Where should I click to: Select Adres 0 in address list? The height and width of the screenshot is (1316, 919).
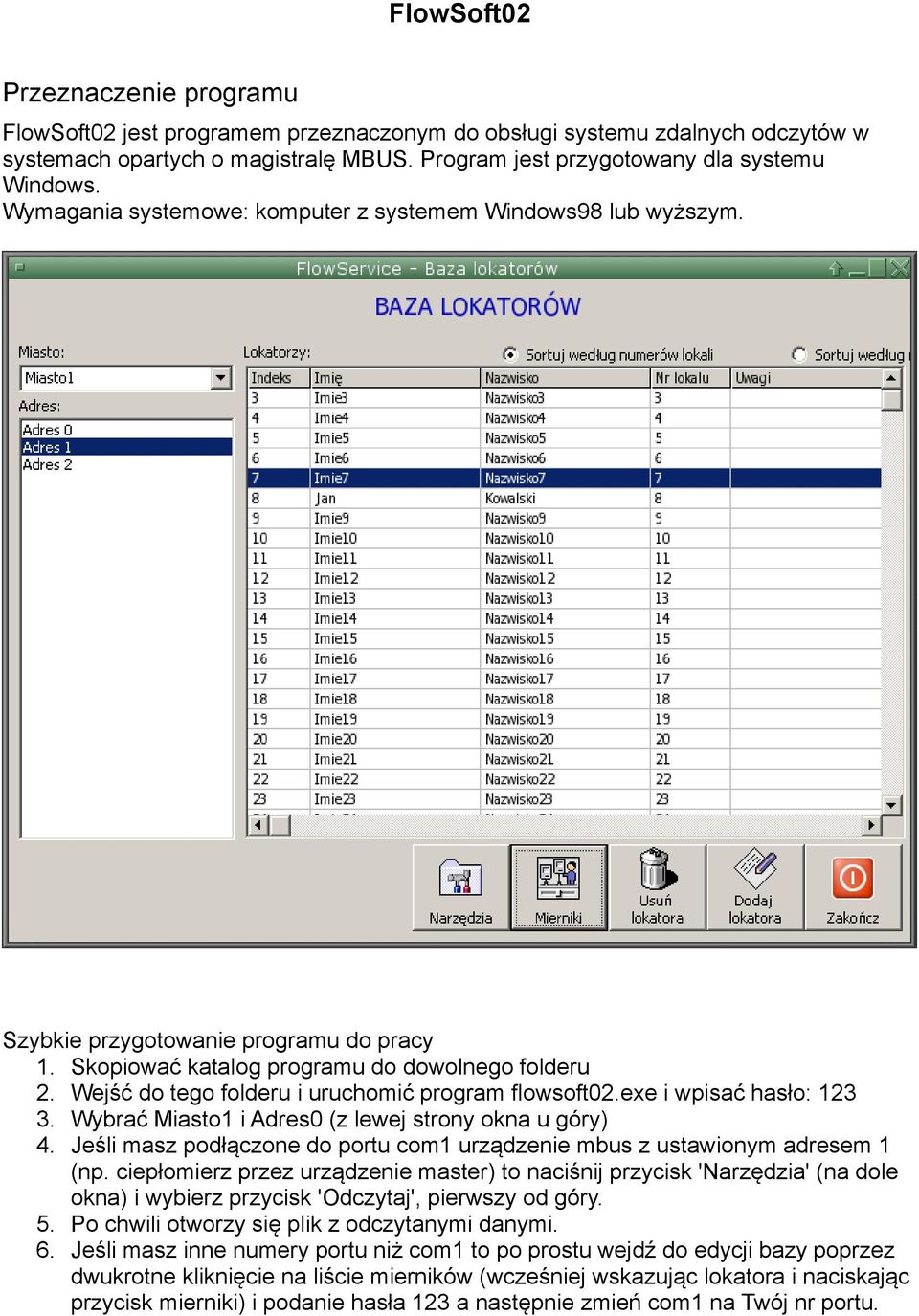(126, 430)
